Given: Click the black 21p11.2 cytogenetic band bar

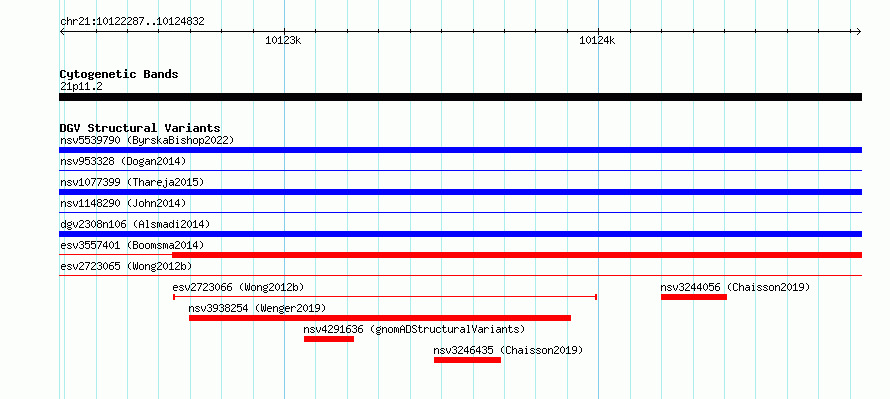Looking at the screenshot, I should click(x=460, y=97).
